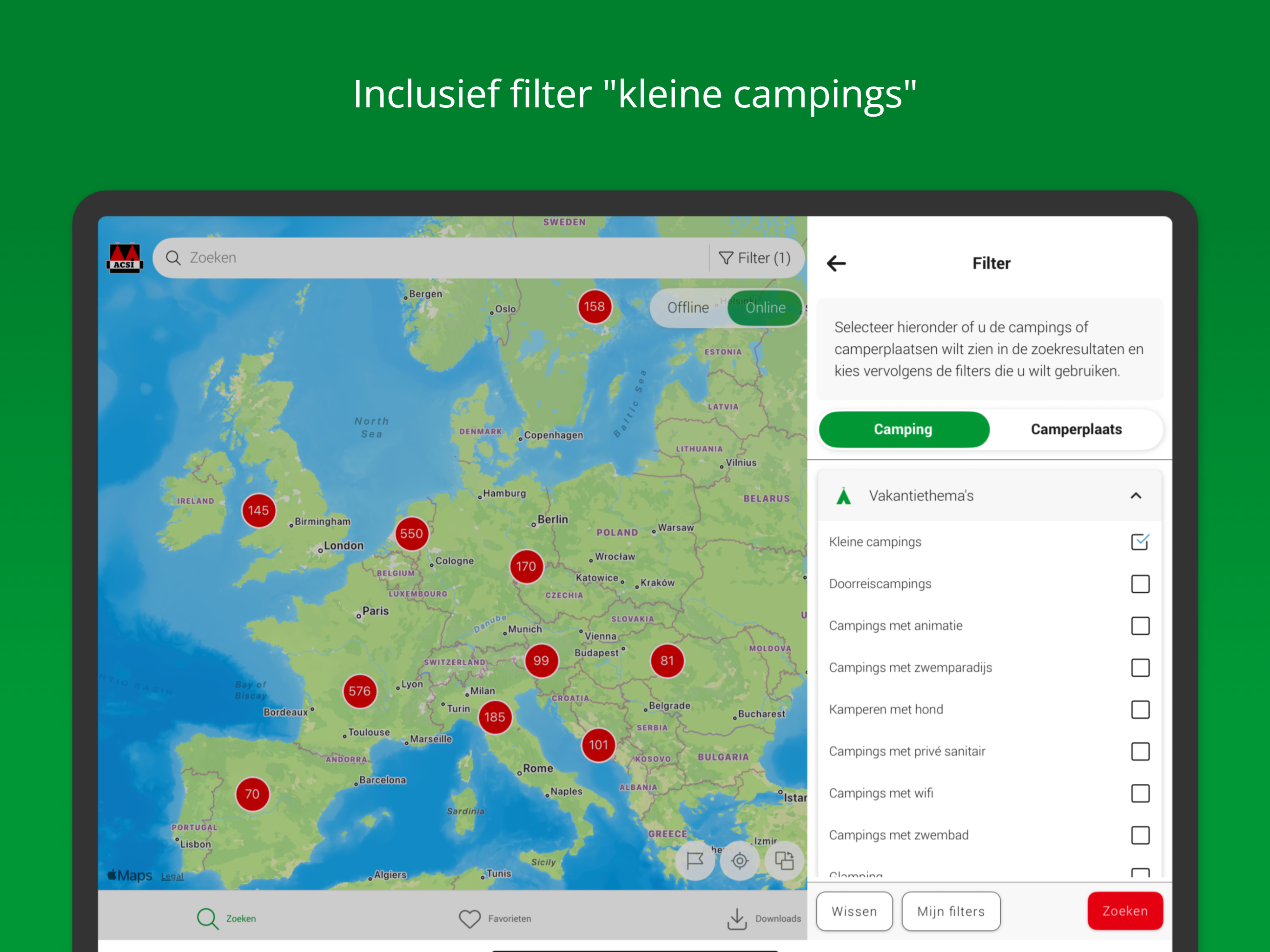Screen dimensions: 1270x952
Task: Check Campings met wifi
Action: [x=1140, y=793]
